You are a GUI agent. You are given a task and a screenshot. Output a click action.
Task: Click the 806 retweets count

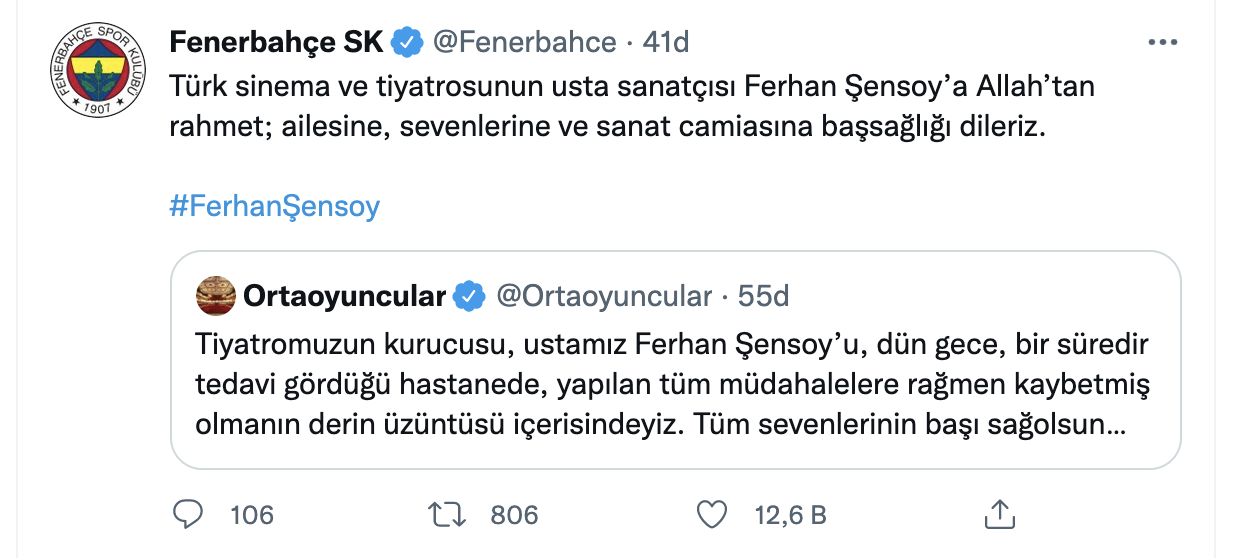514,515
